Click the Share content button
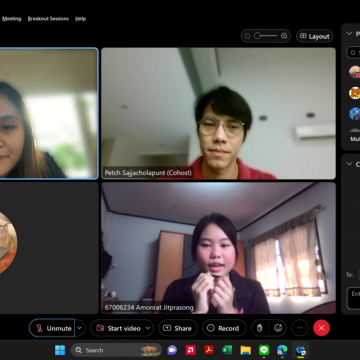 (x=178, y=328)
